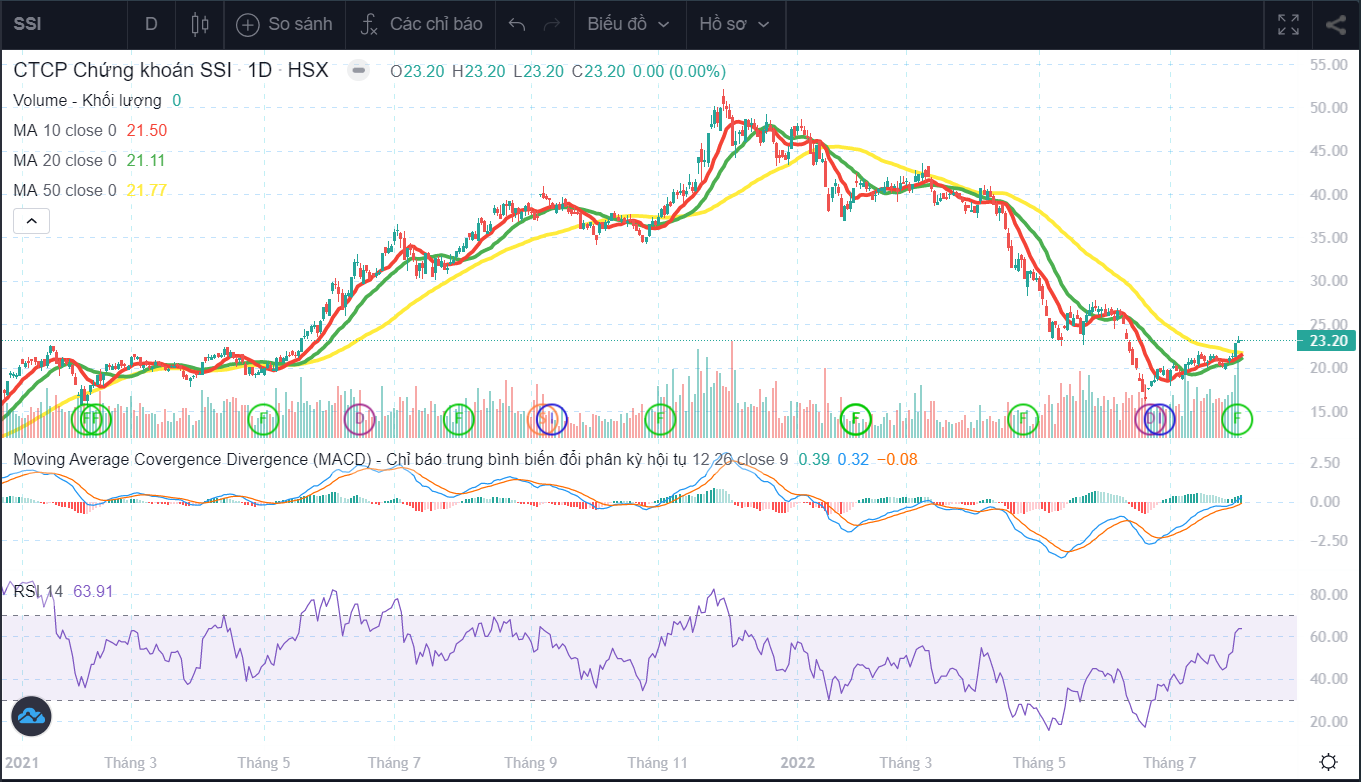Select the MA 10 close legend
Screen dimensions: 1361x782
click(65, 130)
